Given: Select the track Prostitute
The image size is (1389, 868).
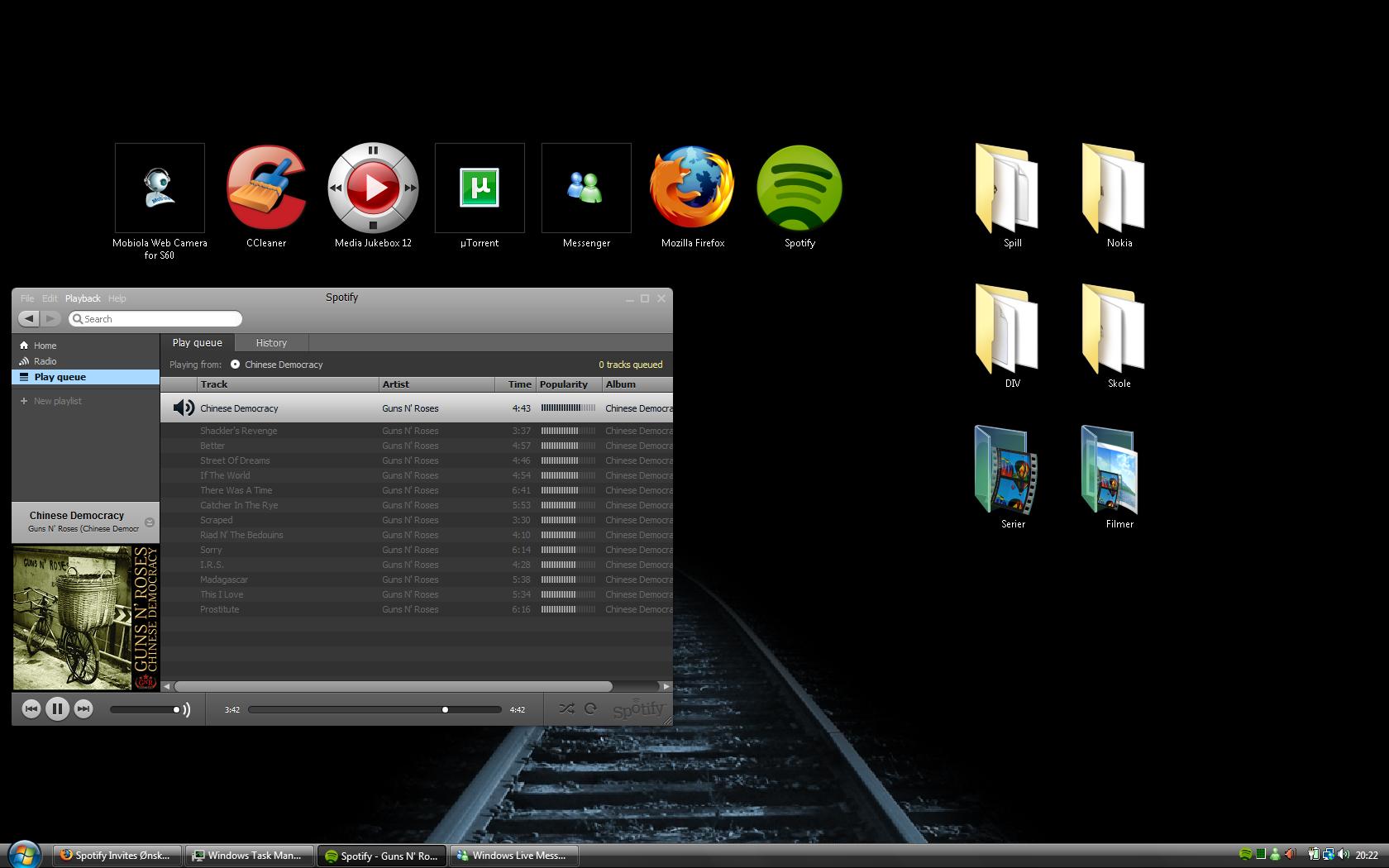Looking at the screenshot, I should click(x=417, y=609).
